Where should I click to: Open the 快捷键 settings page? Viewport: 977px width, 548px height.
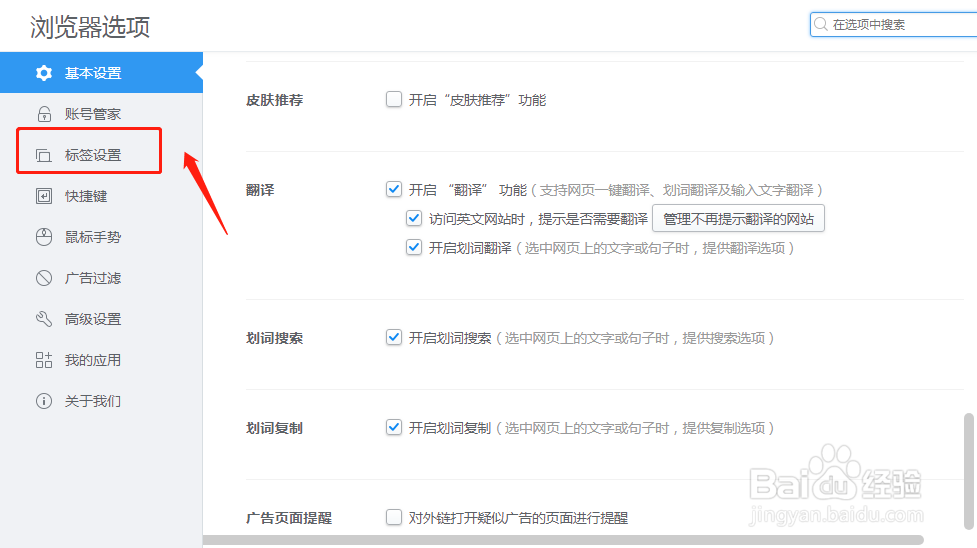coord(102,196)
